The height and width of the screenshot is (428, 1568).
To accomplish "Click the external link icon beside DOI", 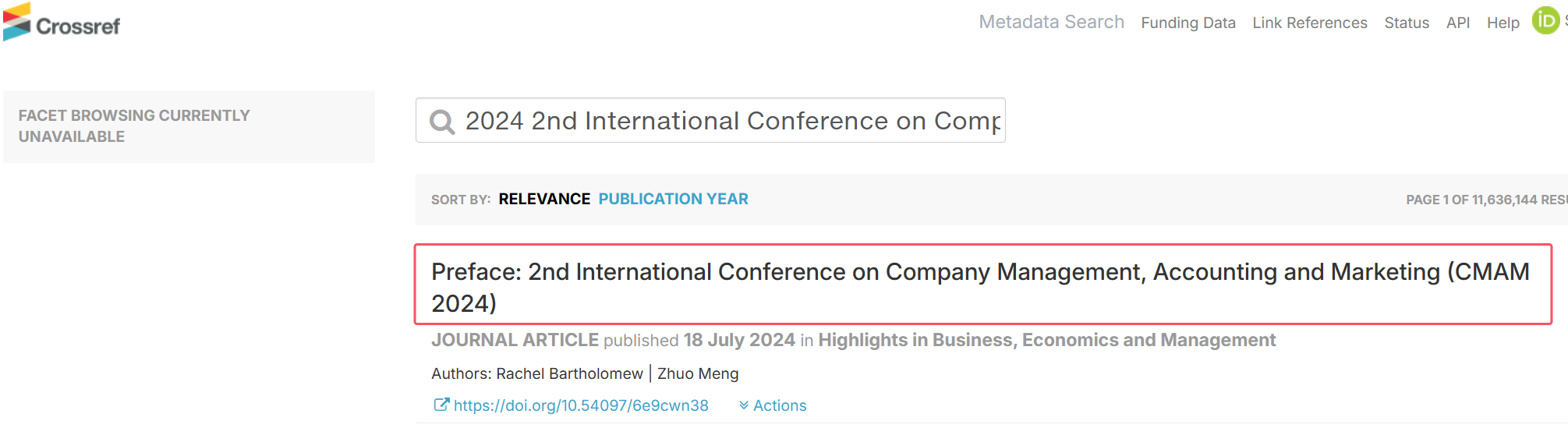I will pyautogui.click(x=441, y=405).
